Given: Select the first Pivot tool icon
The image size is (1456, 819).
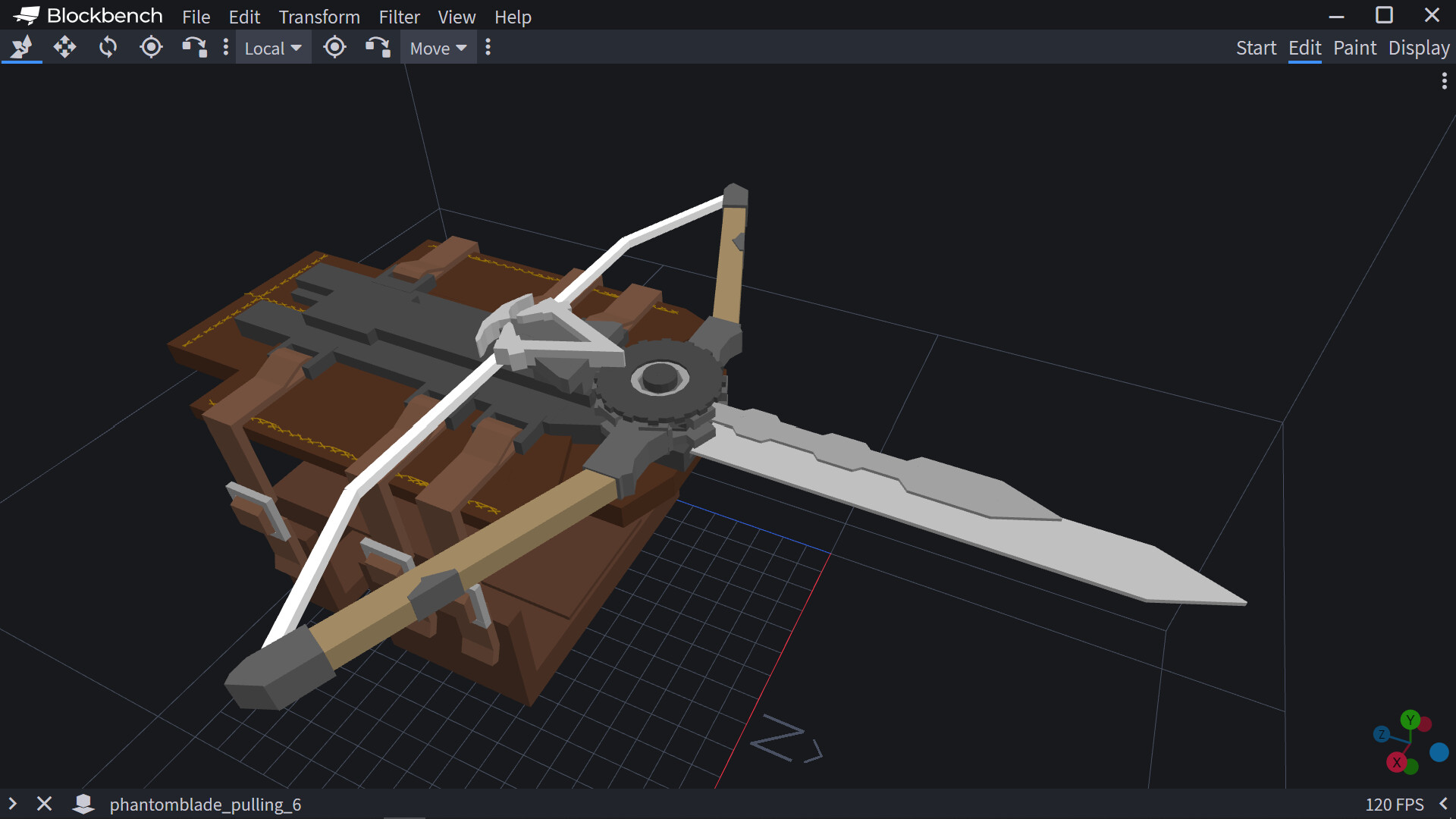Looking at the screenshot, I should [x=151, y=48].
